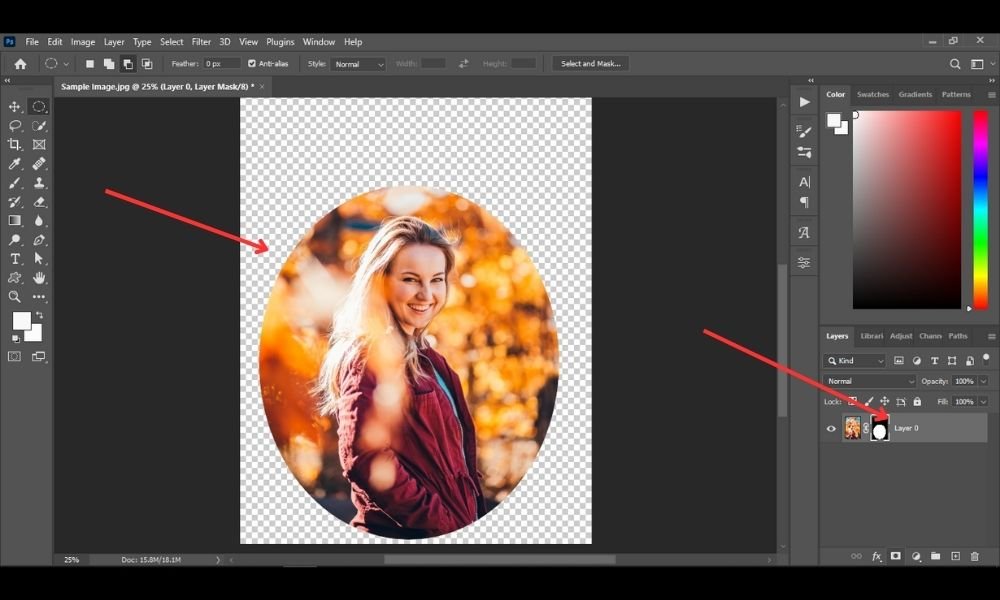Choose Intersect with selection mode

pyautogui.click(x=147, y=64)
